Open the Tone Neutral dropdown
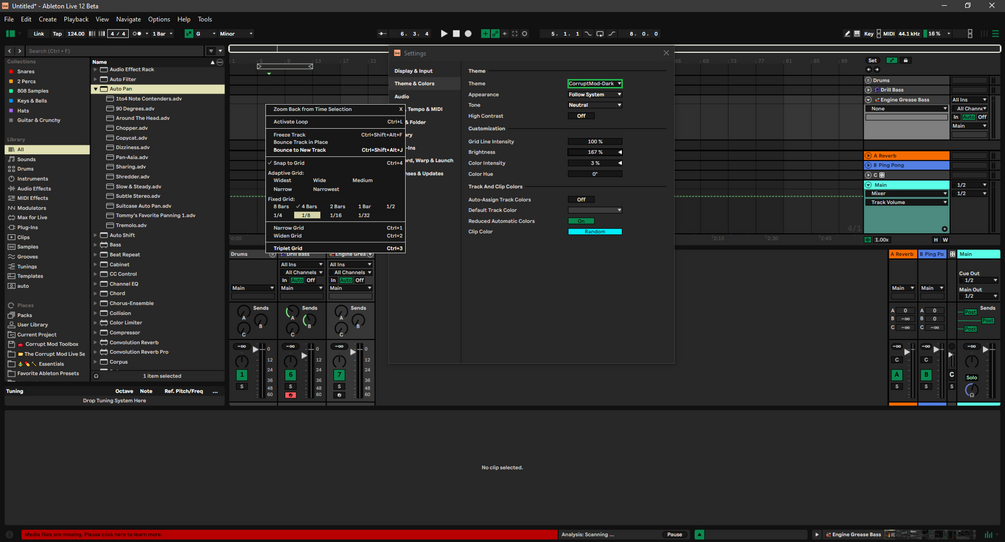Viewport: 1005px width, 542px height. [x=595, y=105]
